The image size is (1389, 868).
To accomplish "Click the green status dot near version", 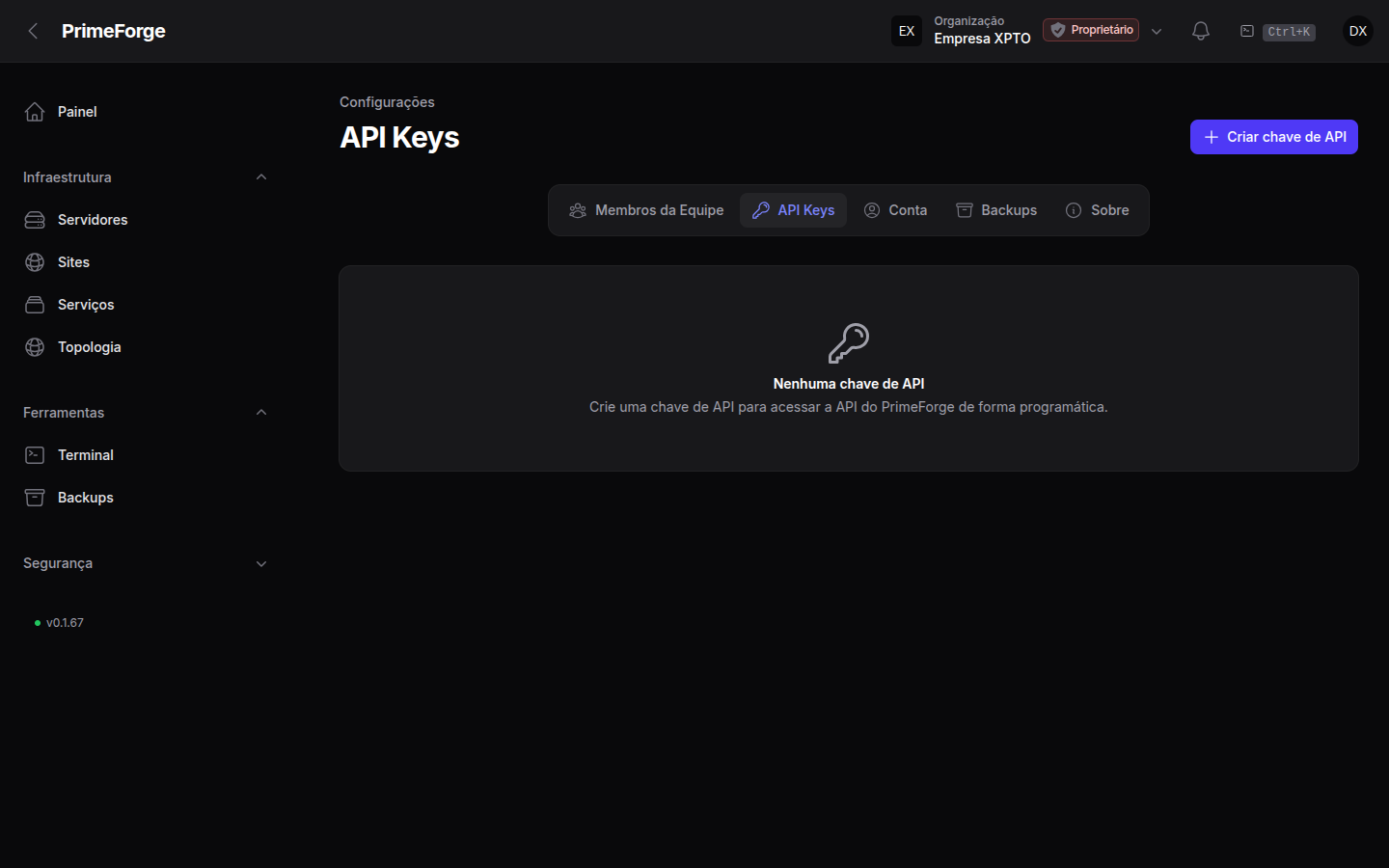I will 38,623.
